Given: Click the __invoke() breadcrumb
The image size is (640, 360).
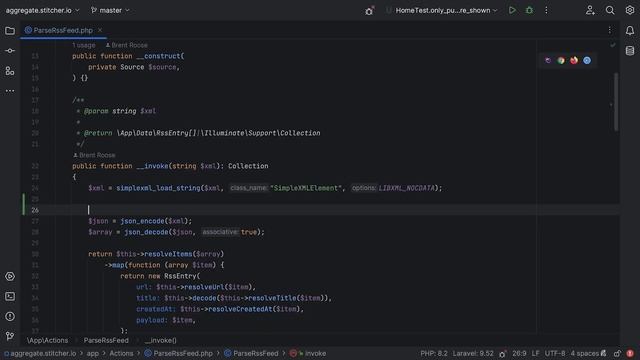Looking at the screenshot, I should coord(160,340).
